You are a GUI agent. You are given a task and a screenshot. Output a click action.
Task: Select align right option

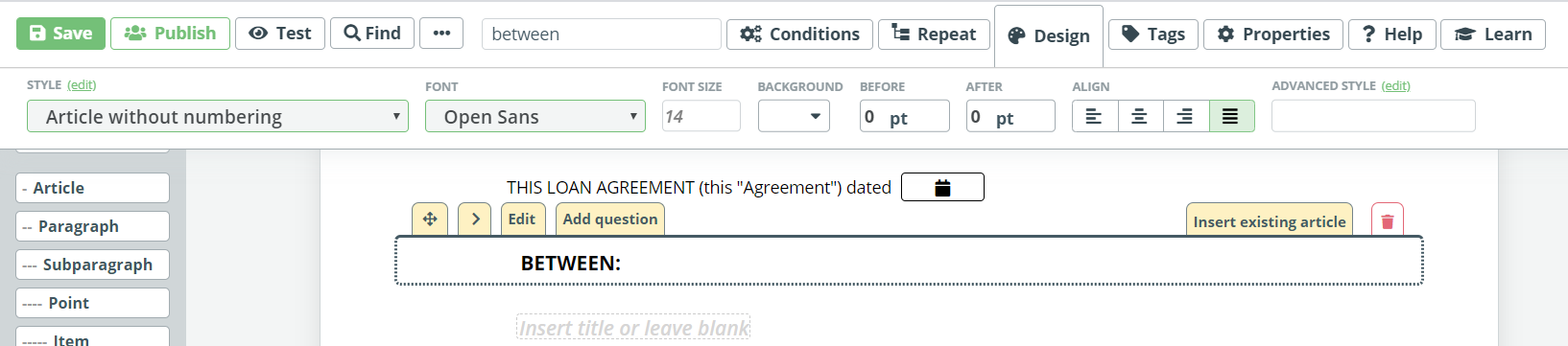[x=1186, y=117]
